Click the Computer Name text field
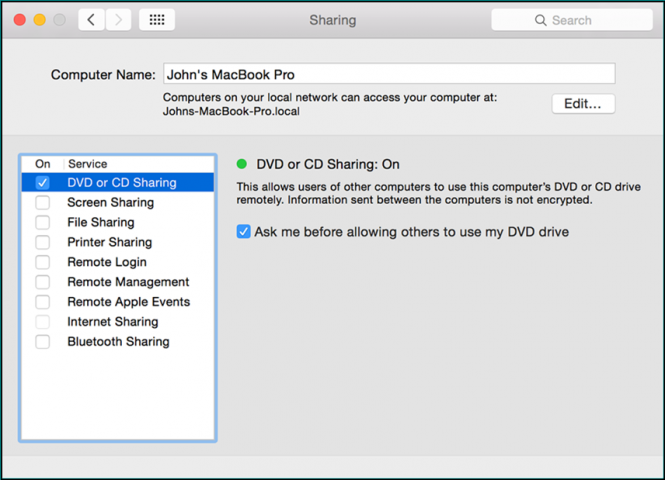 coord(388,74)
